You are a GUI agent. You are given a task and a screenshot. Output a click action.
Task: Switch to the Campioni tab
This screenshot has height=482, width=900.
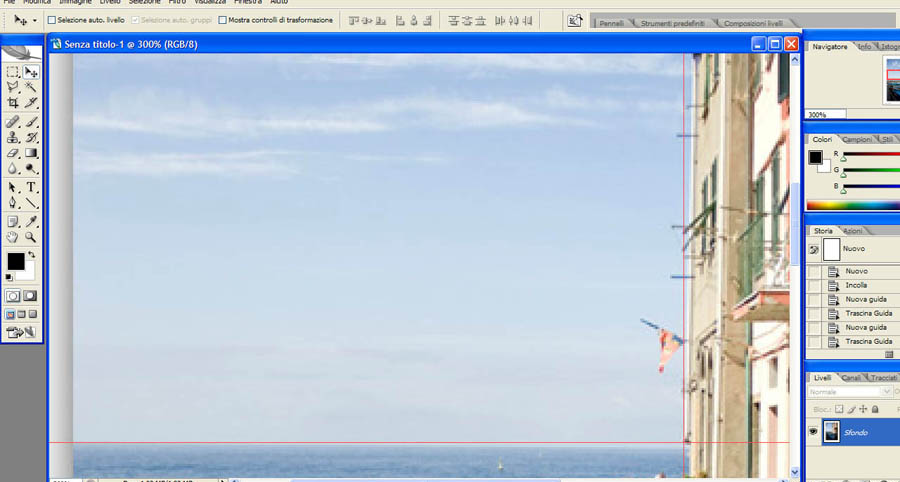(856, 139)
